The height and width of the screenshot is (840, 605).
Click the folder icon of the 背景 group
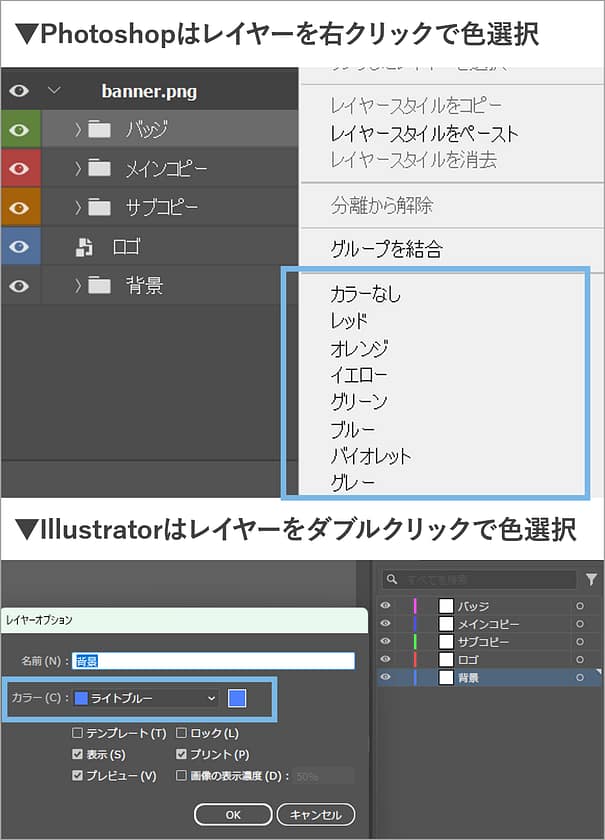click(x=98, y=286)
